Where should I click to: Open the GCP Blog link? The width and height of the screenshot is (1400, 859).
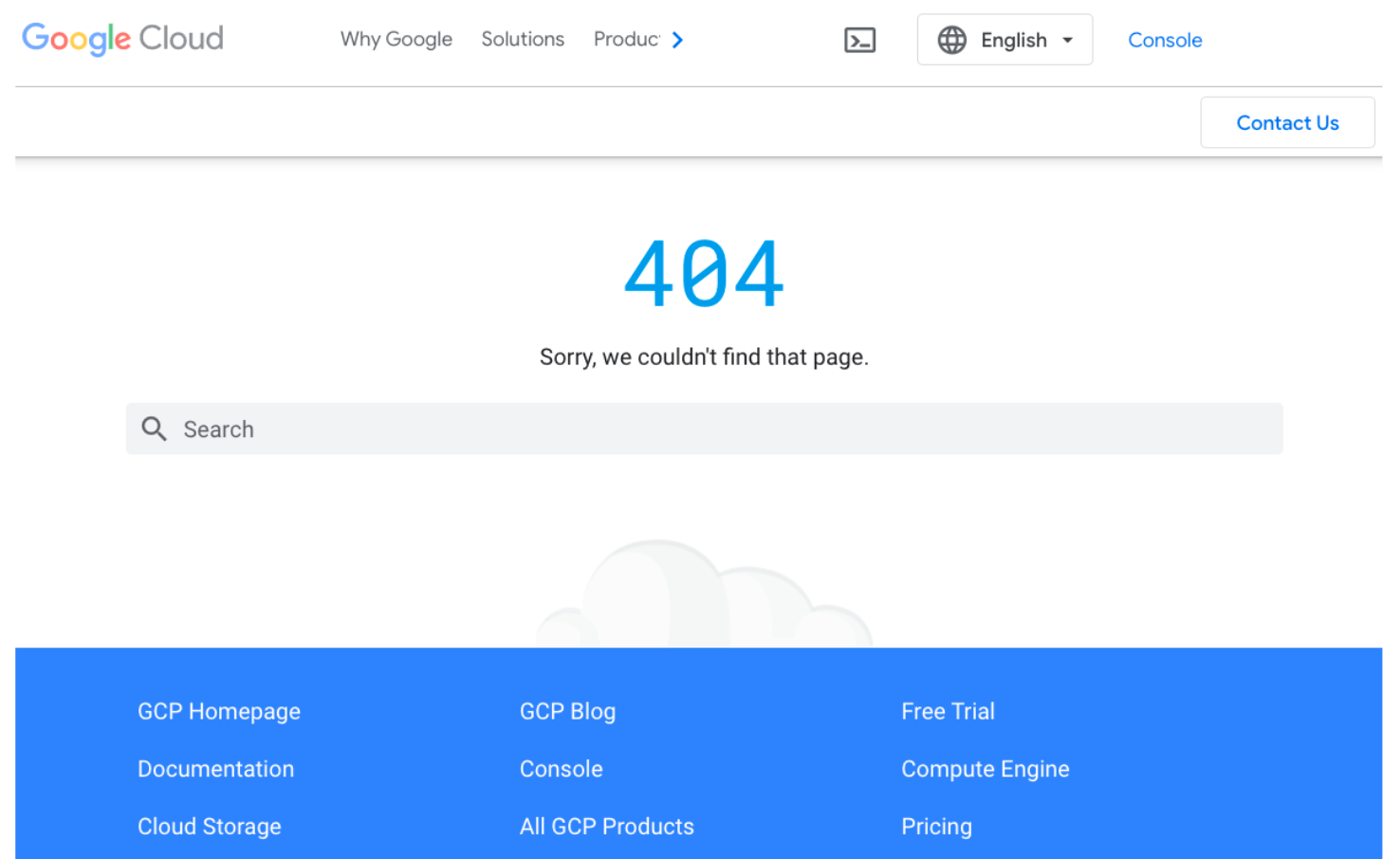pos(567,711)
